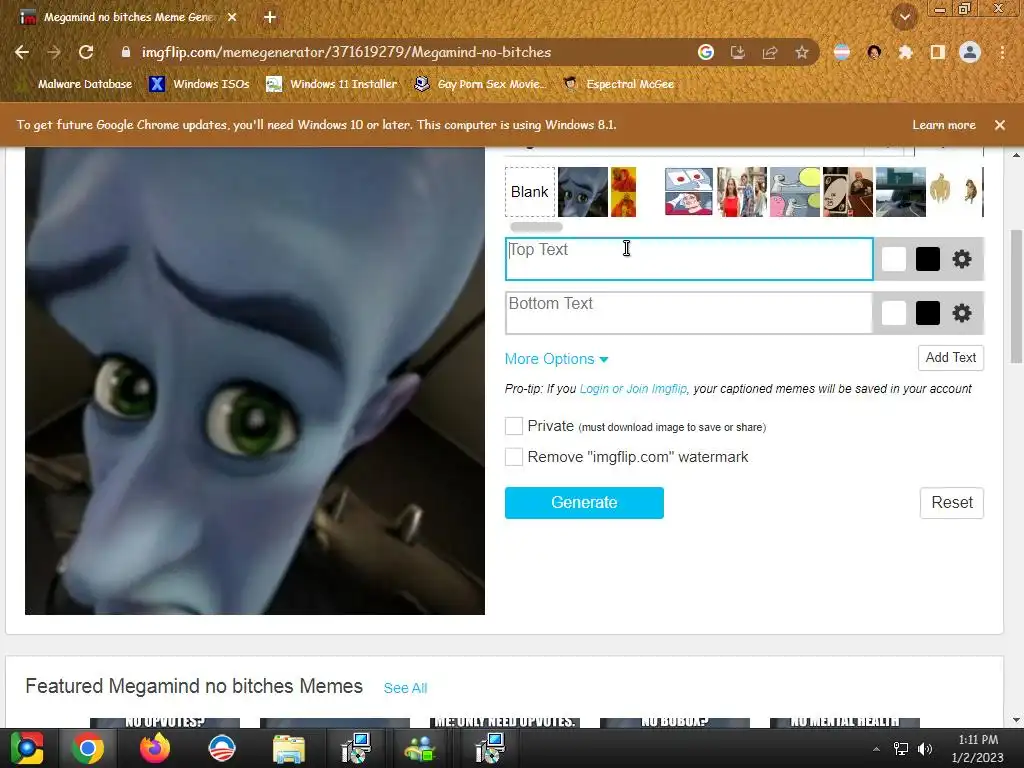
Task: Open Chrome from the taskbar
Action: (x=88, y=748)
